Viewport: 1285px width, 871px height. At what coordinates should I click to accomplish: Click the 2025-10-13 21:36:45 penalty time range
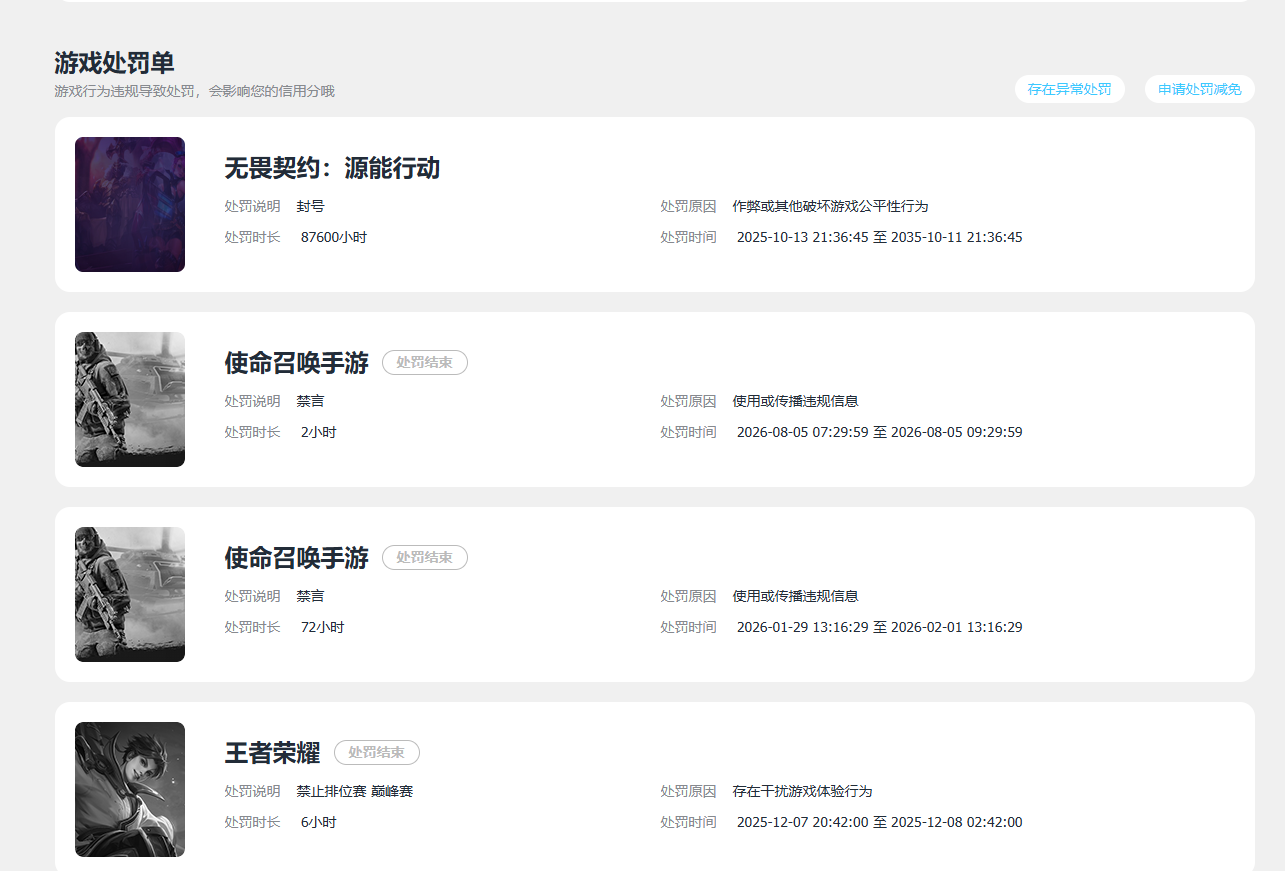[879, 238]
